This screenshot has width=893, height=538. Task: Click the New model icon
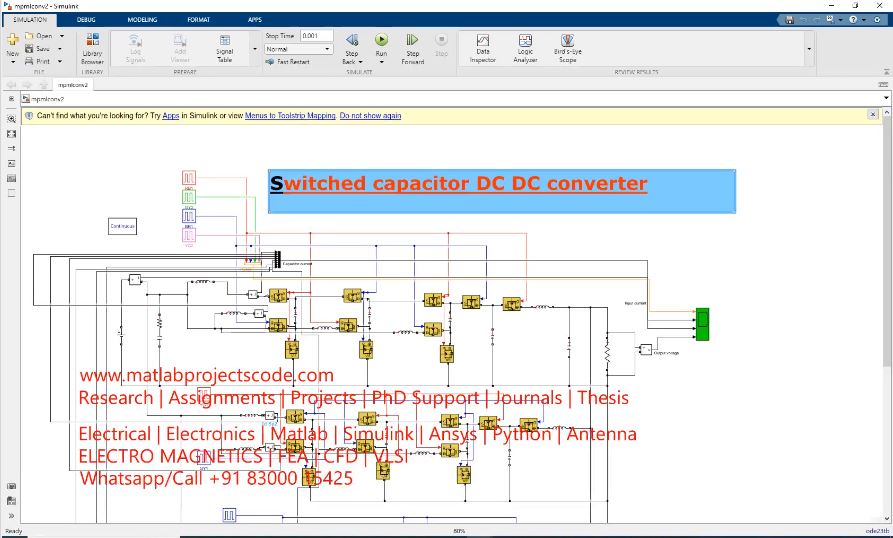tap(13, 40)
